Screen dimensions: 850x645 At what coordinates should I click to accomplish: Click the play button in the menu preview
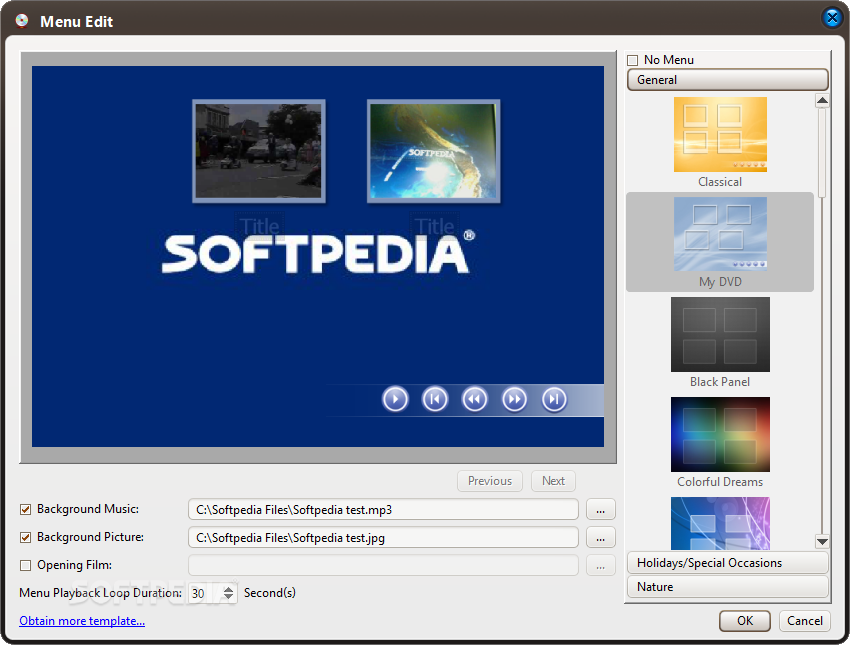395,399
